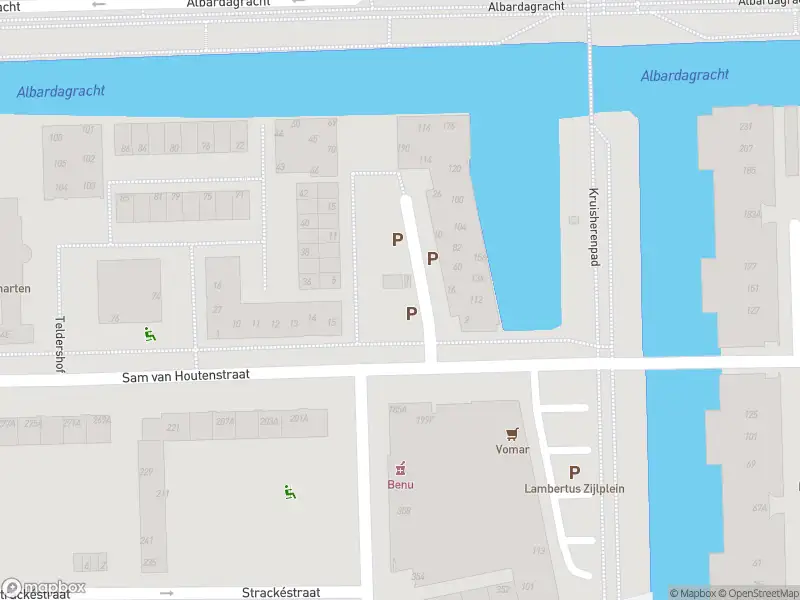Screen dimensions: 800x600
Task: Click the lowest parking P icon near building 2
Action: 411,313
